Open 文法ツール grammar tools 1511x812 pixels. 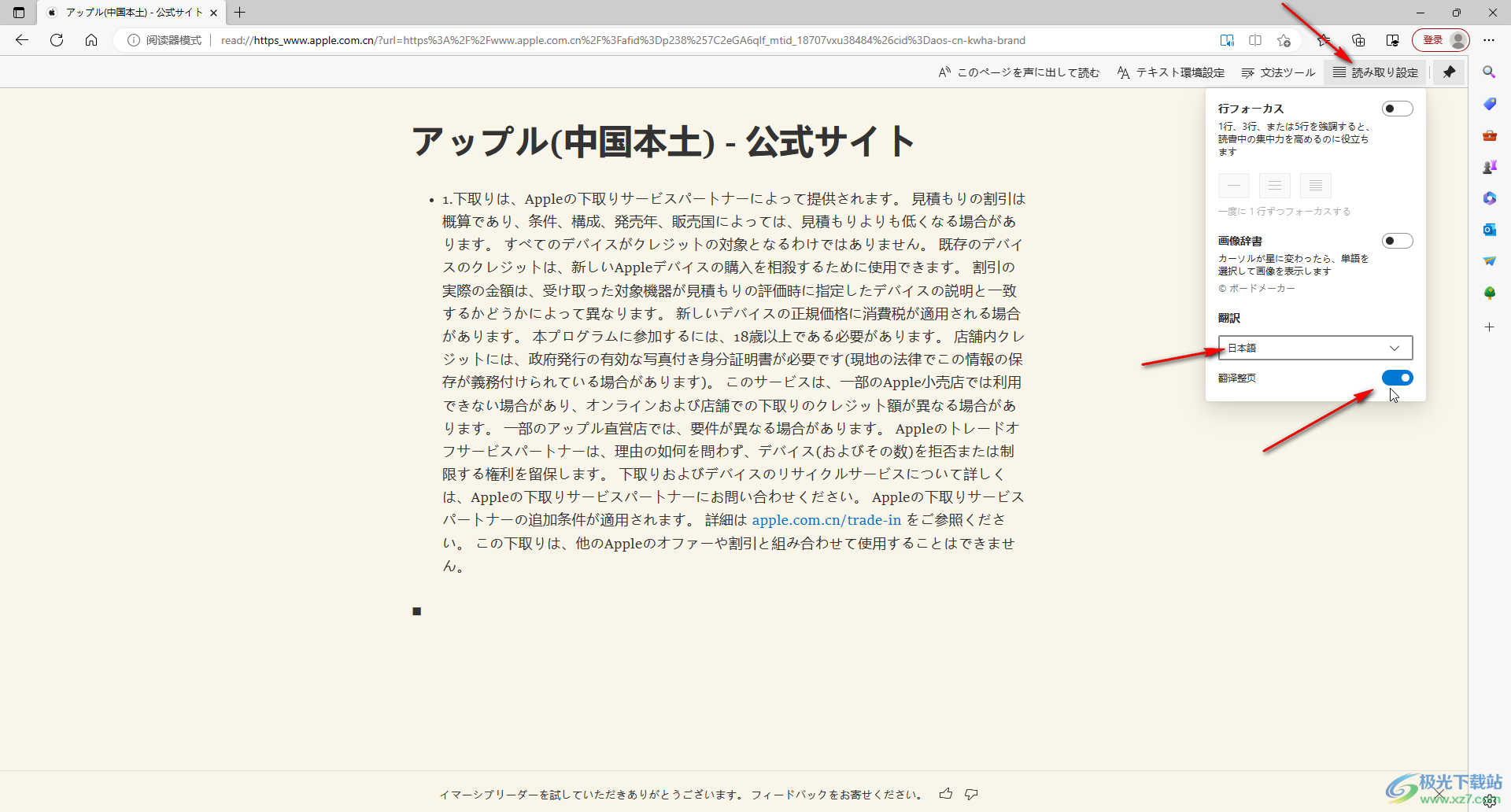click(1278, 72)
